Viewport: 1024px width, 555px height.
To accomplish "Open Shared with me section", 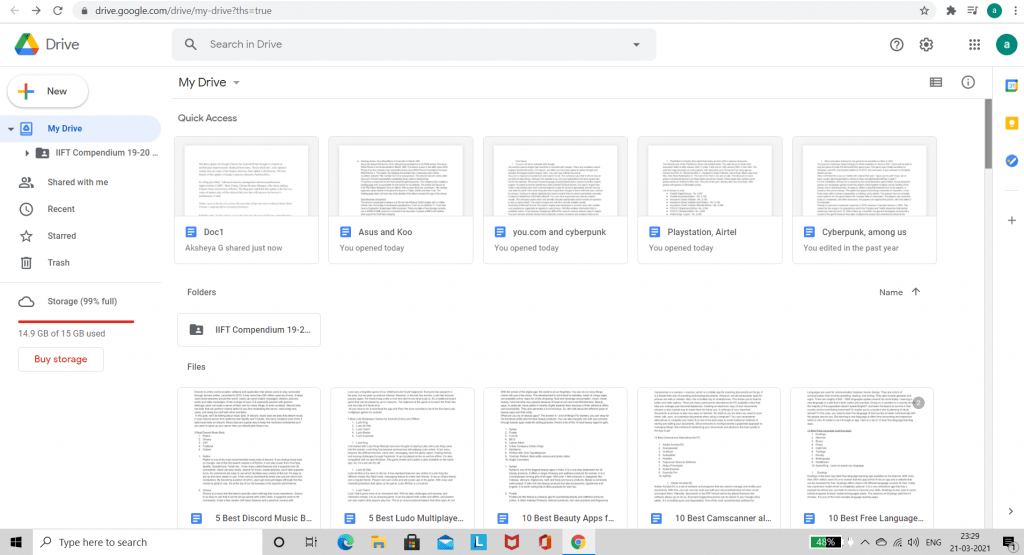I will (80, 182).
